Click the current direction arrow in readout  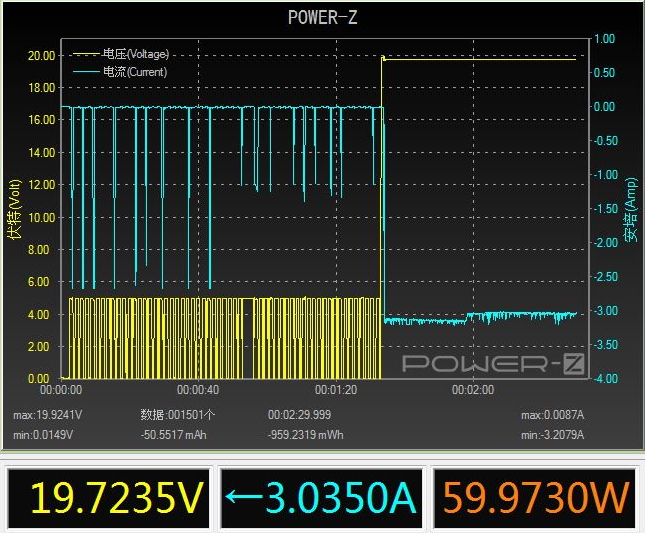coord(244,496)
